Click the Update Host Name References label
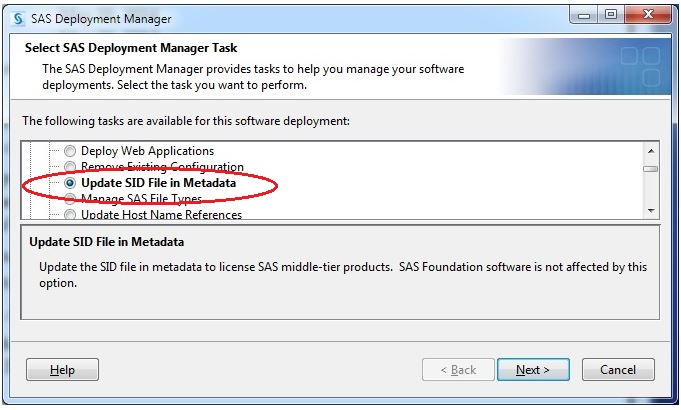Viewport: 681px width, 410px height. click(162, 215)
